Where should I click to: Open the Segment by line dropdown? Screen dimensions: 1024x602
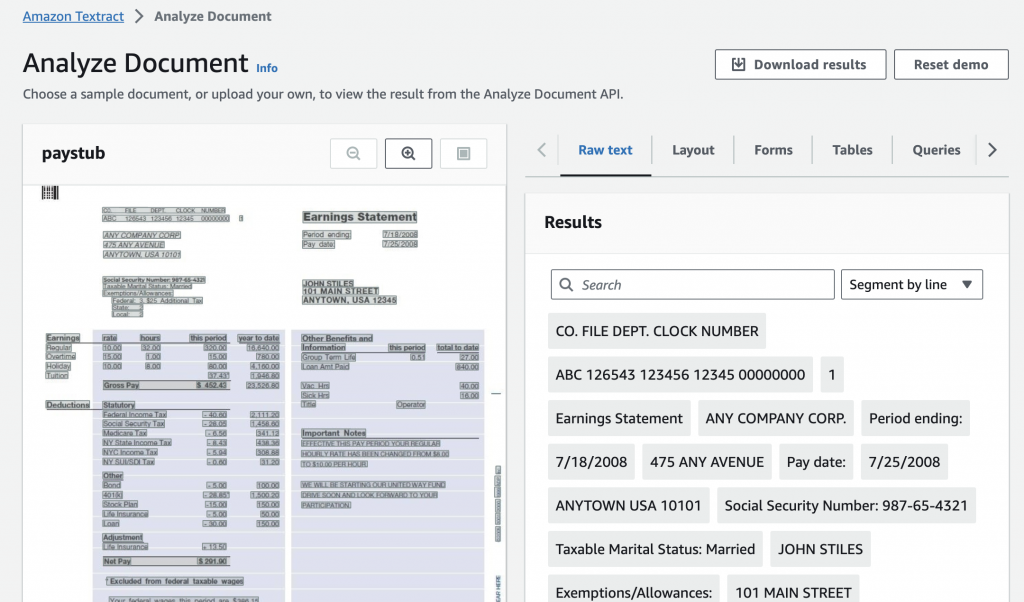click(x=912, y=285)
